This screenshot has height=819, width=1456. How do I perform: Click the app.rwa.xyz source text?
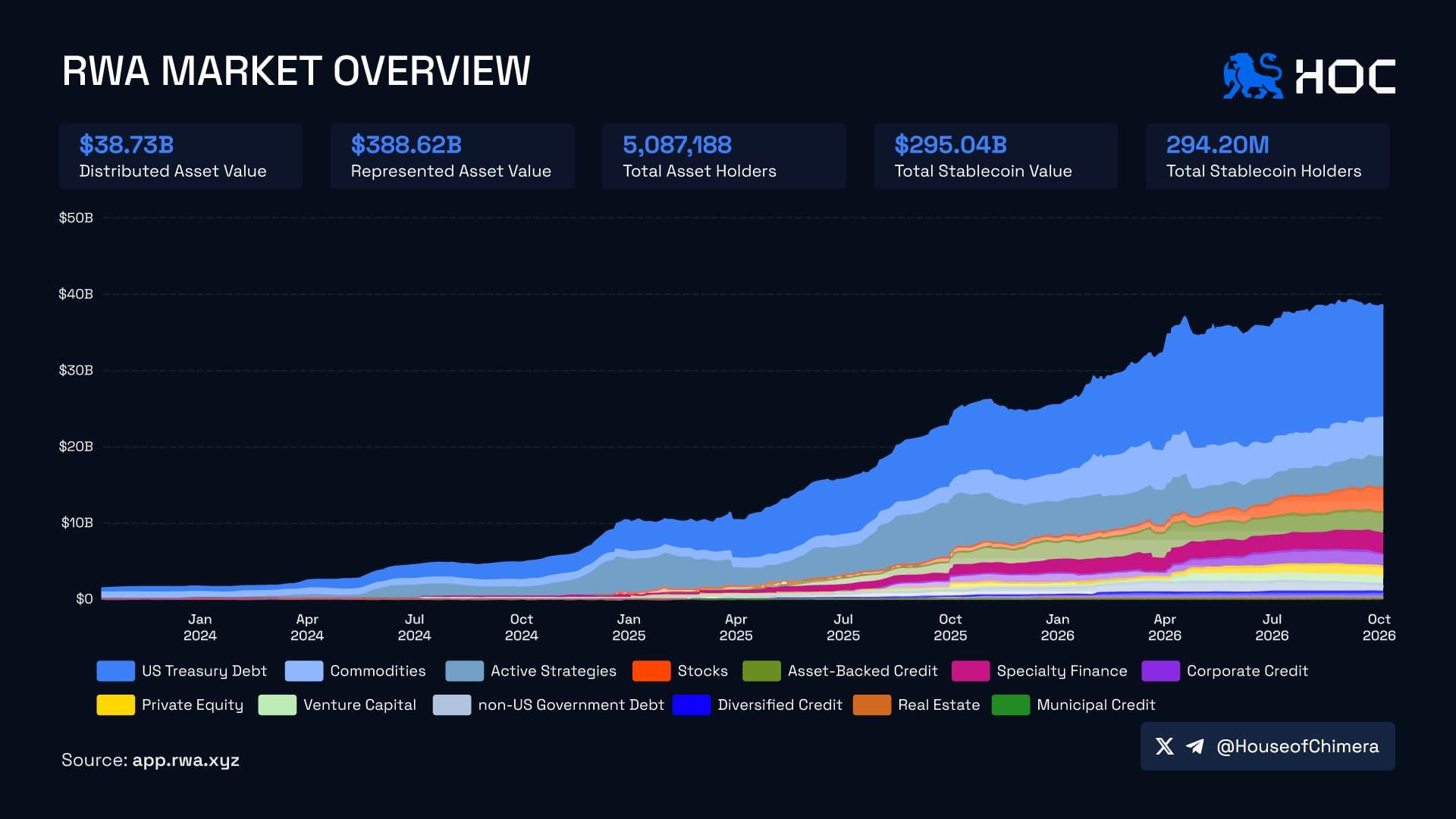point(186,760)
